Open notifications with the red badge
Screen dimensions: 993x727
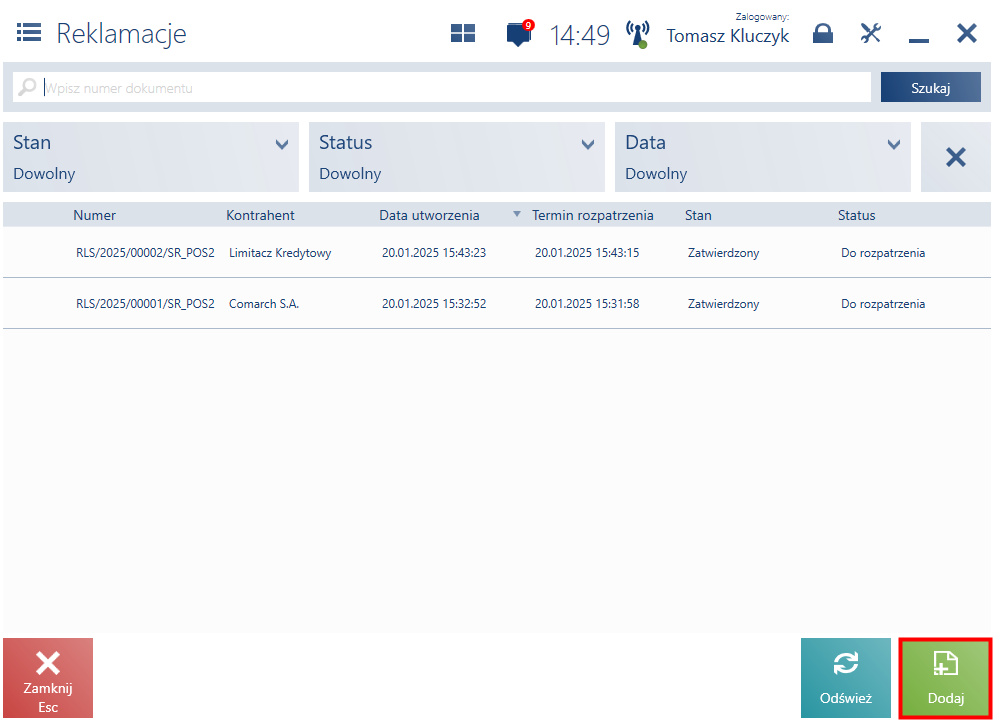click(x=520, y=32)
